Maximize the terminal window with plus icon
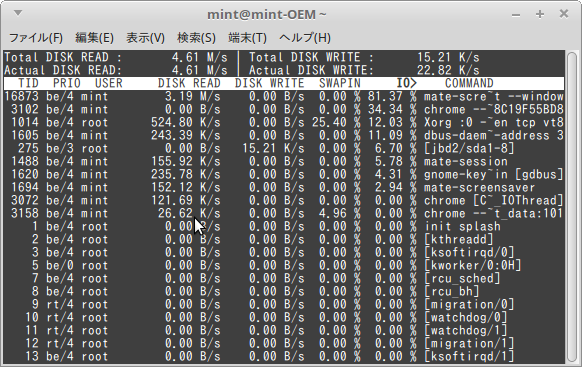582x367 pixels. pos(540,14)
